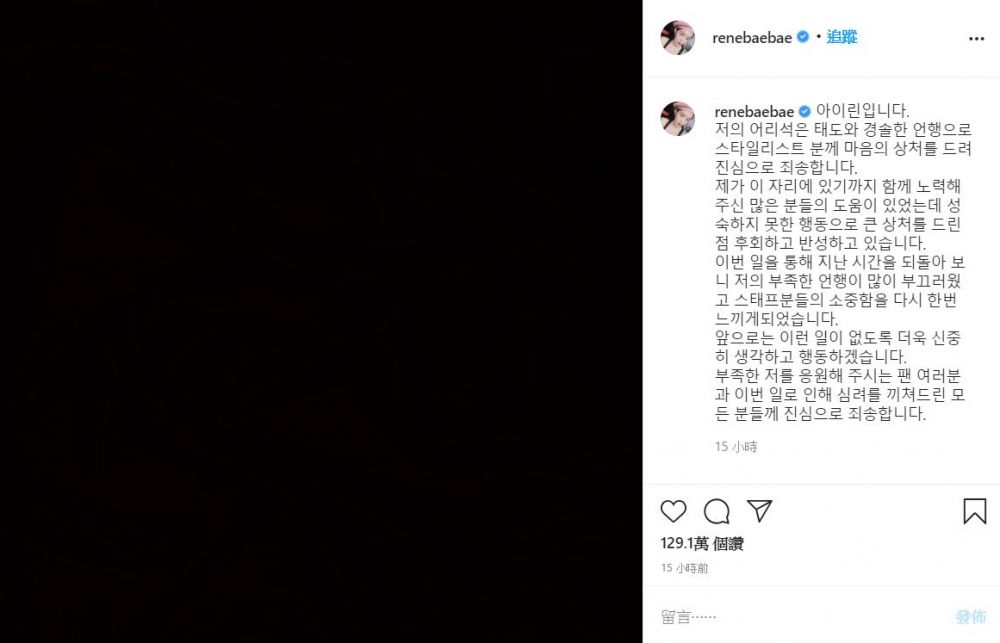Click the 15 小時前 post timestamp
The image size is (1000, 643).
(684, 568)
